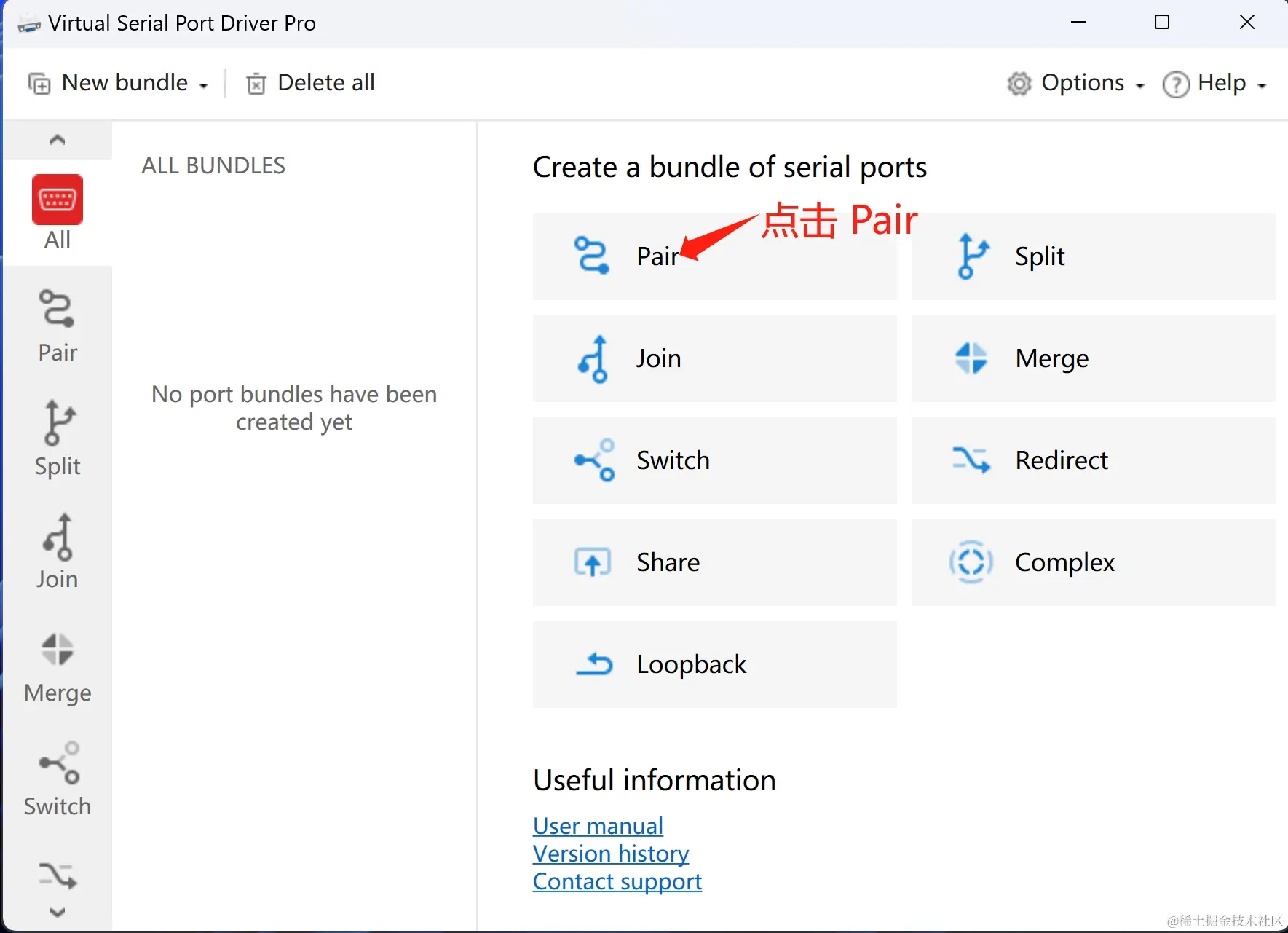Create a Join bundle

(715, 358)
